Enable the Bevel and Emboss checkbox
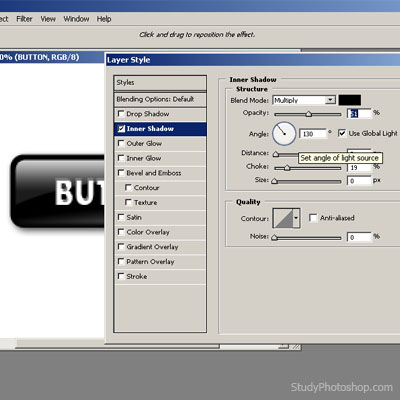This screenshot has height=400, width=400. click(121, 173)
